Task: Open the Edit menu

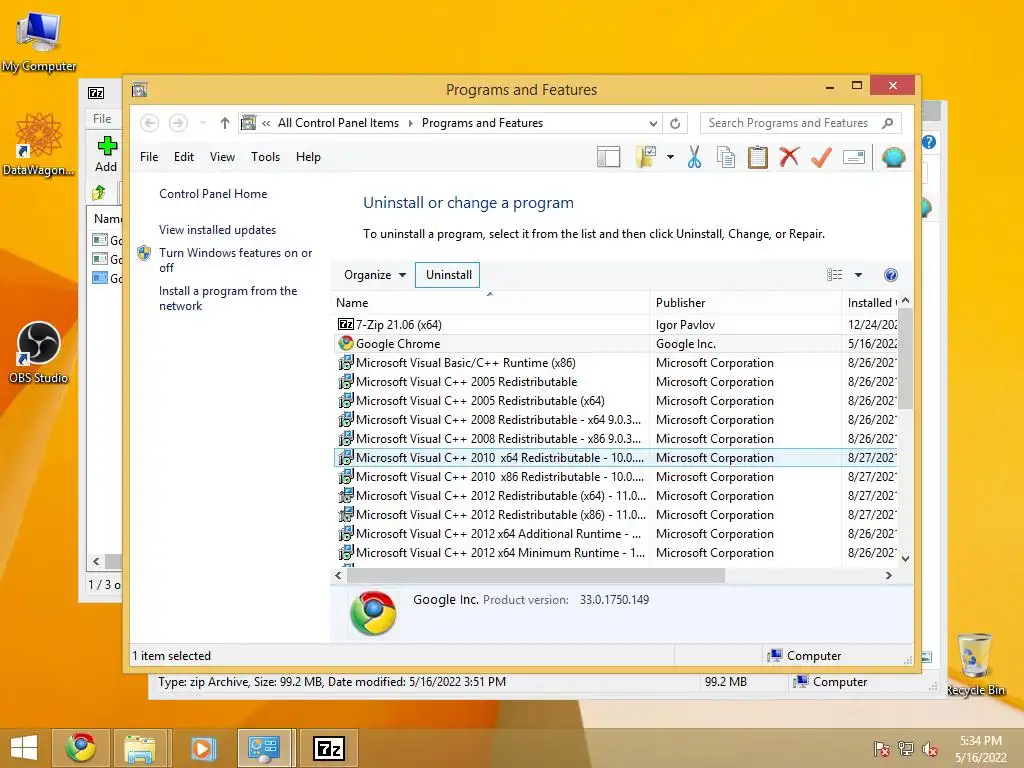Action: click(184, 157)
